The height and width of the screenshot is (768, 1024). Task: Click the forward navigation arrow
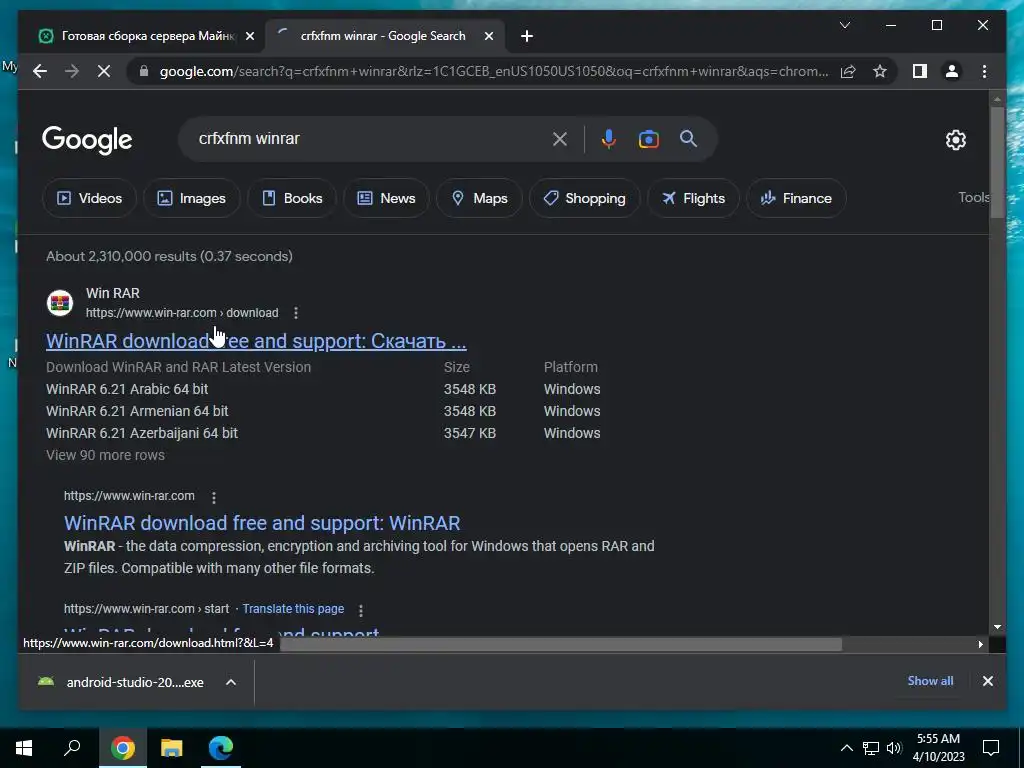(72, 71)
